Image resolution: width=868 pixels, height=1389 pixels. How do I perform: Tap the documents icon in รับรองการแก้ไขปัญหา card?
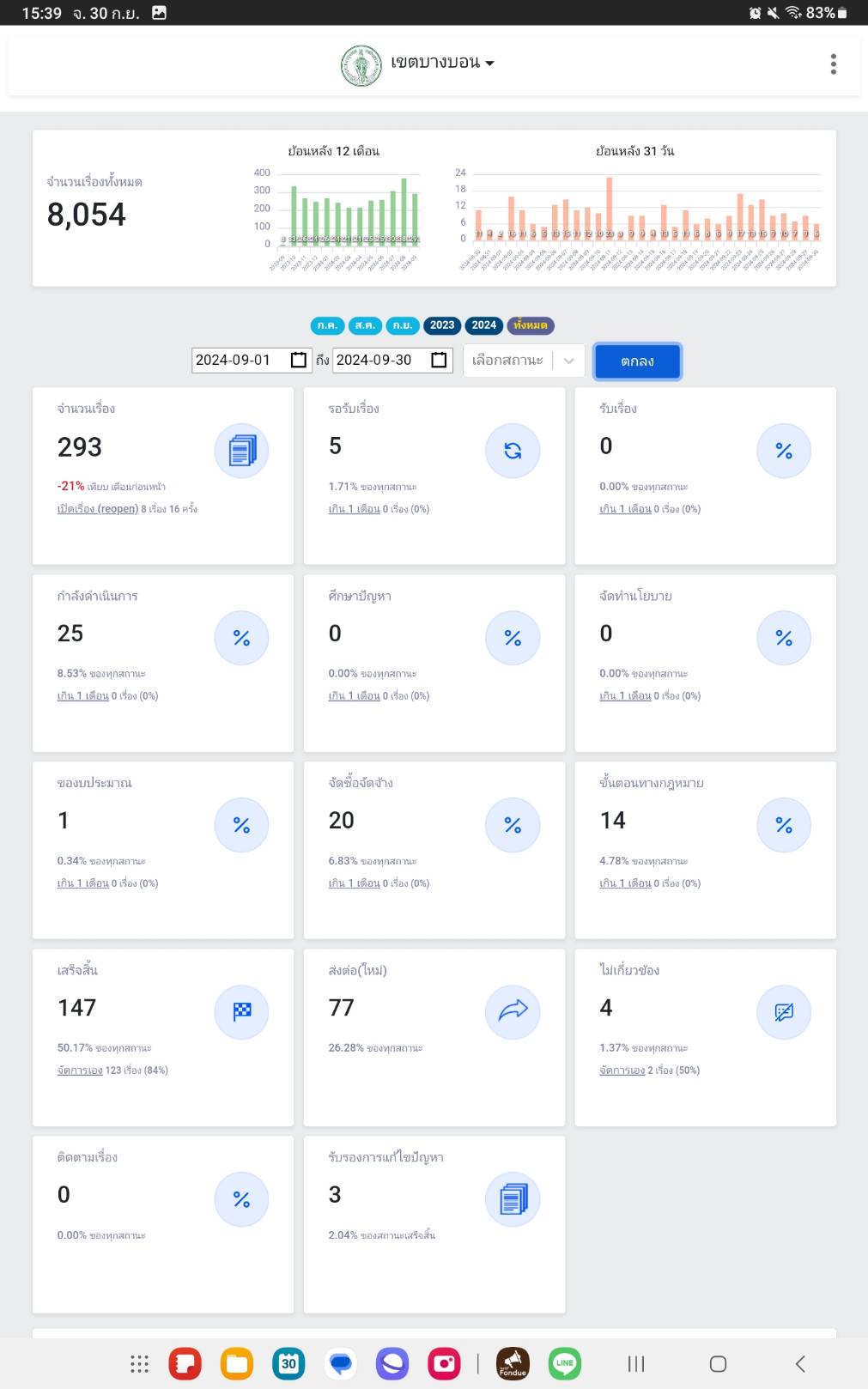point(513,1198)
